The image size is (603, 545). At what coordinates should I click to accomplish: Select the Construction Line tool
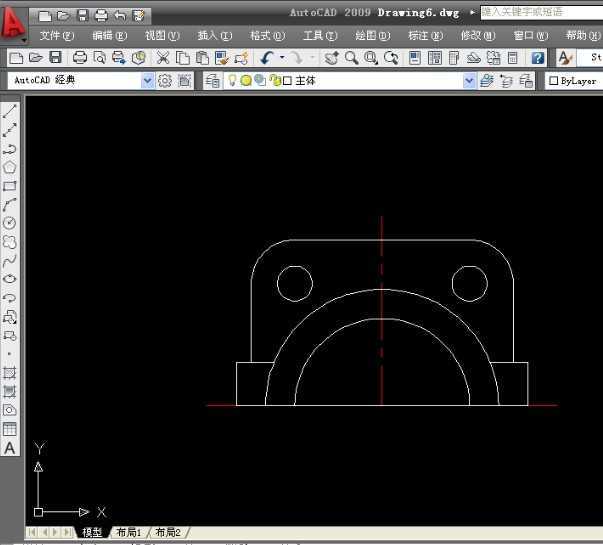[x=10, y=130]
